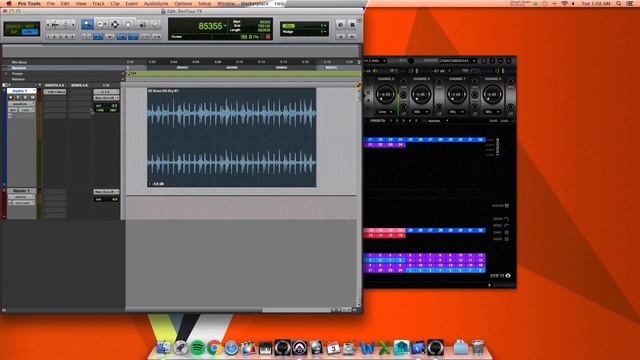Open the Window menu
The width and height of the screenshot is (640, 360).
[x=226, y=3]
